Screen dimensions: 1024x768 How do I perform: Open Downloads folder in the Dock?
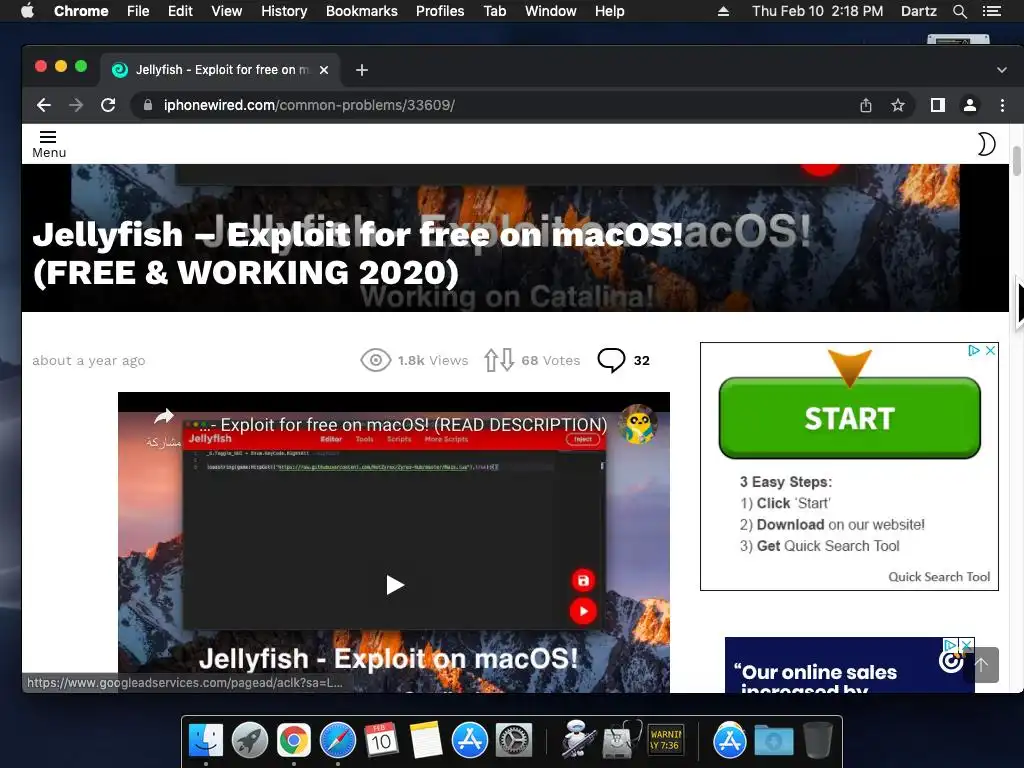pos(774,741)
